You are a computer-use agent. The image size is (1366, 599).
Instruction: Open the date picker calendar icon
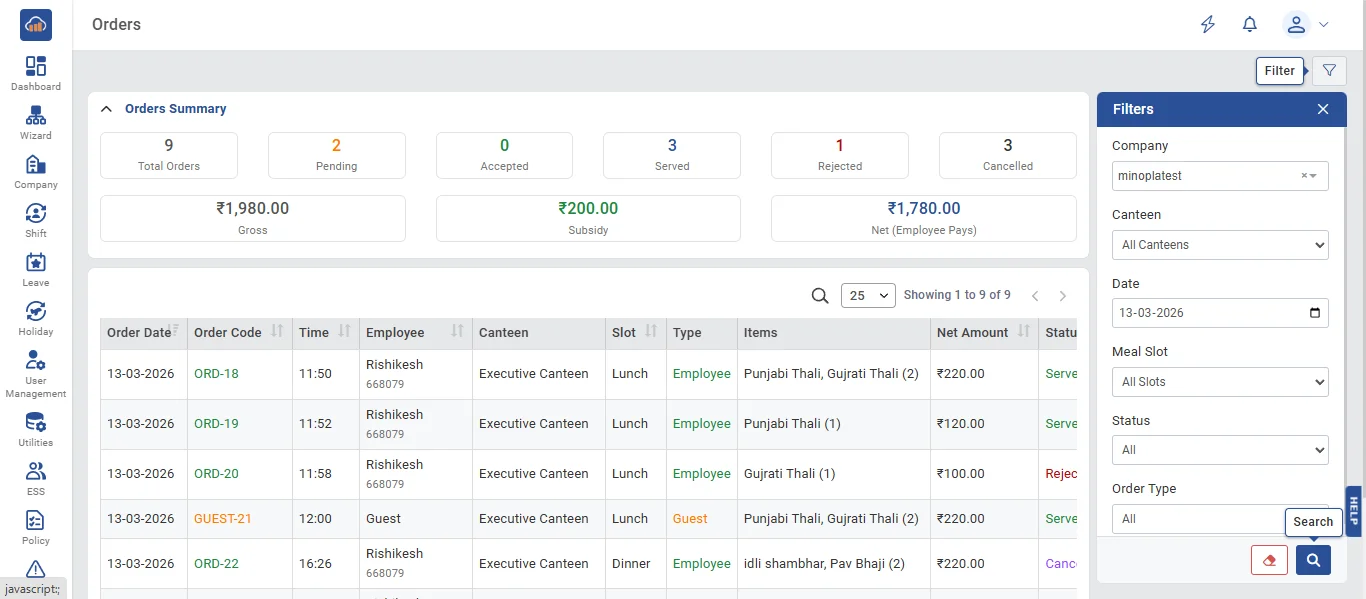click(1315, 313)
